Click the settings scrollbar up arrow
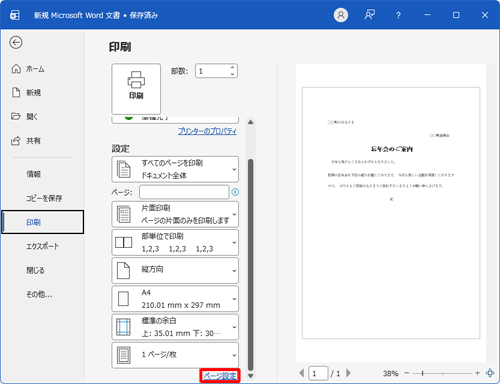Screen dimensions: 500x384 click(x=251, y=122)
